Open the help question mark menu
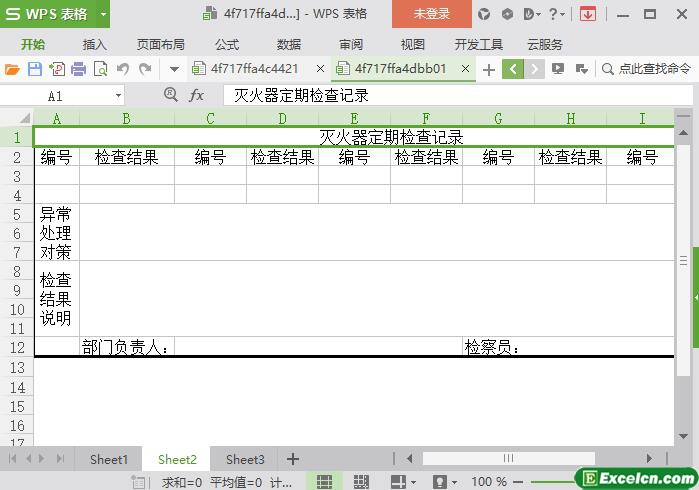 pyautogui.click(x=556, y=14)
